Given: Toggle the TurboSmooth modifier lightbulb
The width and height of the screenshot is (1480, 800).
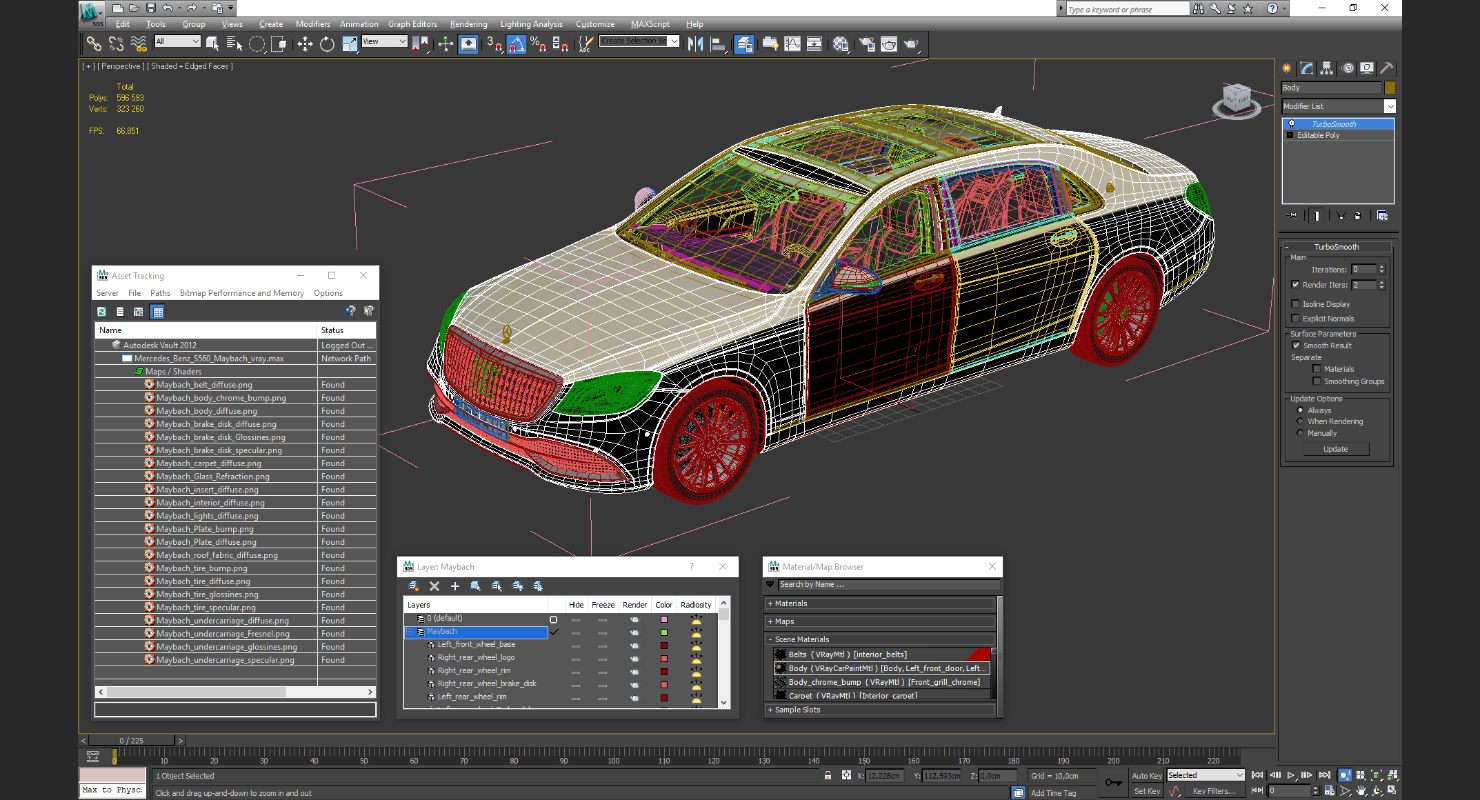Looking at the screenshot, I should (x=1291, y=124).
